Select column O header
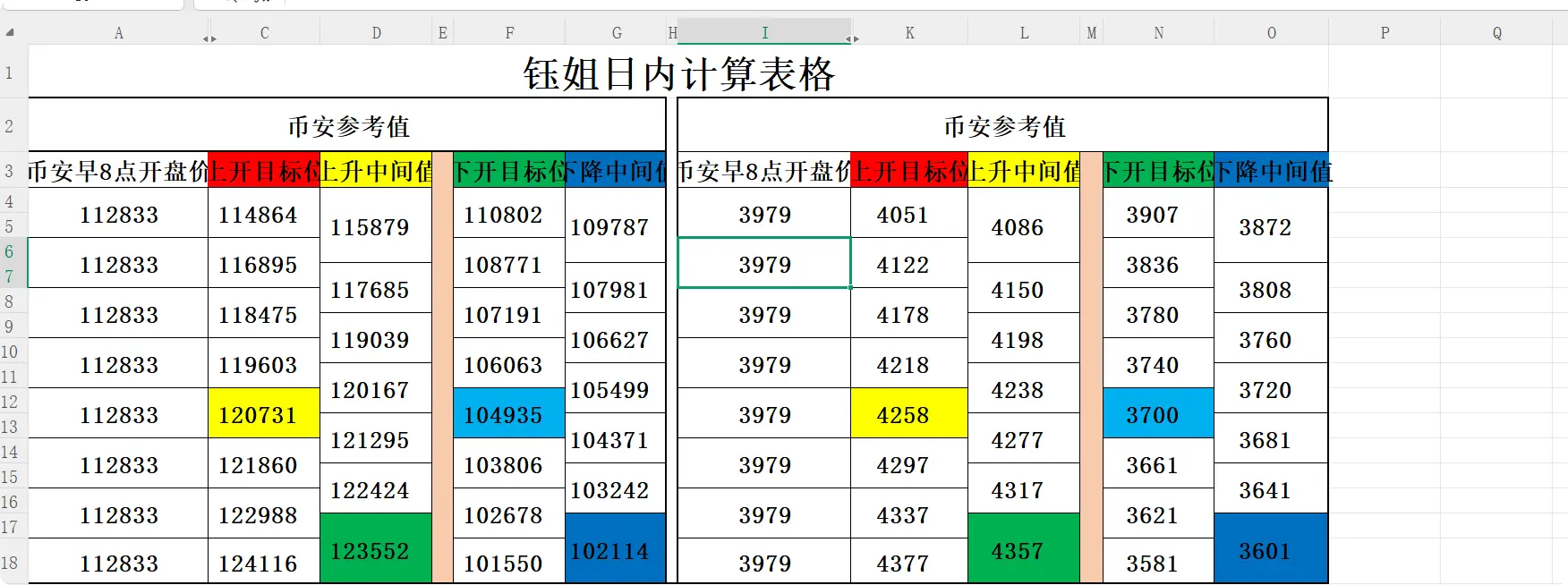1568x585 pixels. pyautogui.click(x=1271, y=33)
